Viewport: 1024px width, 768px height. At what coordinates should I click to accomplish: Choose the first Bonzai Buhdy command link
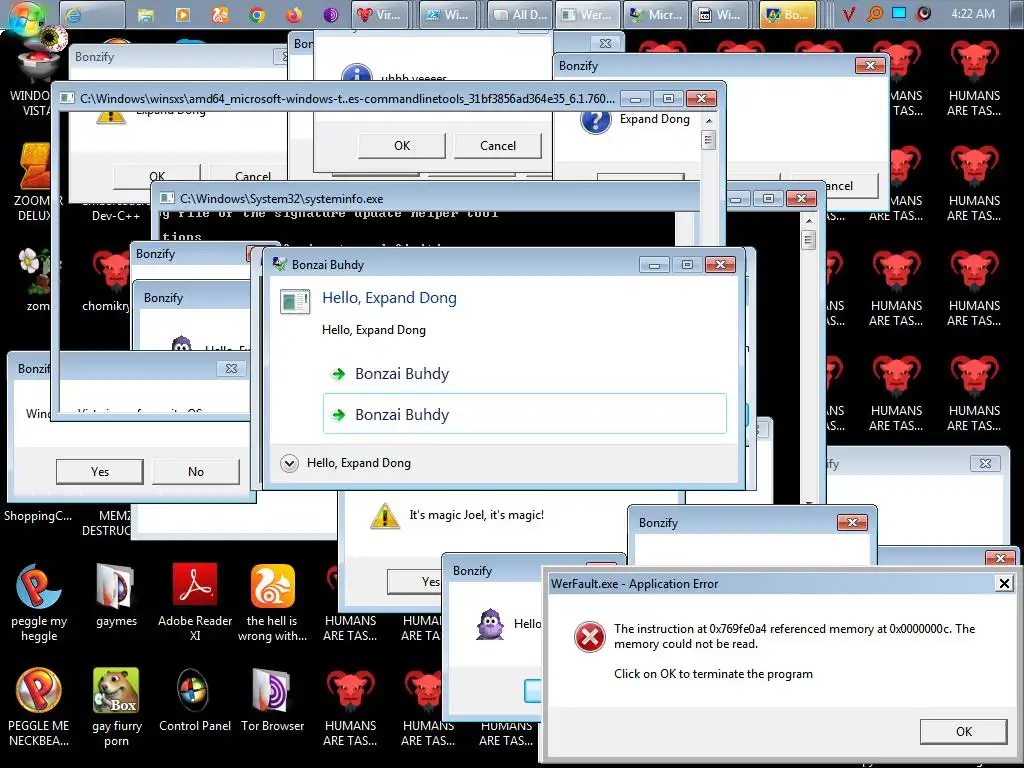525,374
